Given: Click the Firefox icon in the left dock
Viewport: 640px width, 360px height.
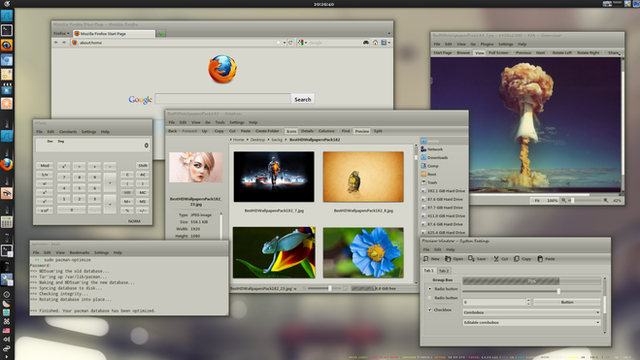Looking at the screenshot, I should pyautogui.click(x=7, y=164).
